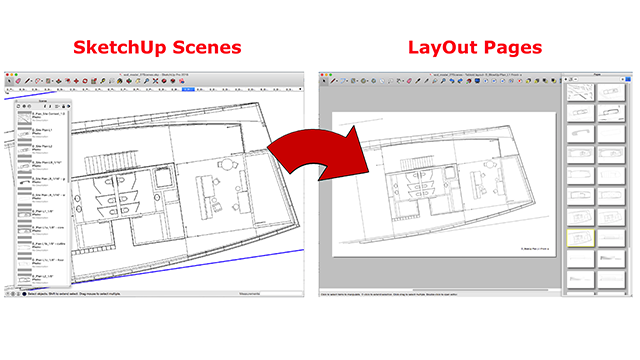Screen dimensions: 640x360
Task: Select the Offset tool in SketchUp
Action: pyautogui.click(x=68, y=81)
